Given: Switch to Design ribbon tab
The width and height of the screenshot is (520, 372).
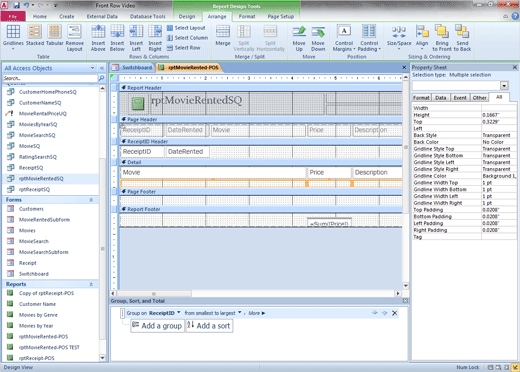Looking at the screenshot, I should coord(187,16).
